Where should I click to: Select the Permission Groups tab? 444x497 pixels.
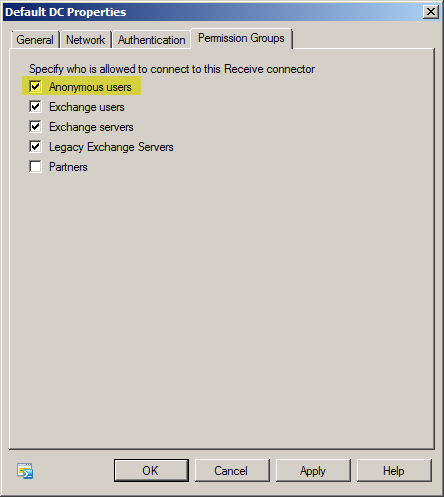coord(241,38)
